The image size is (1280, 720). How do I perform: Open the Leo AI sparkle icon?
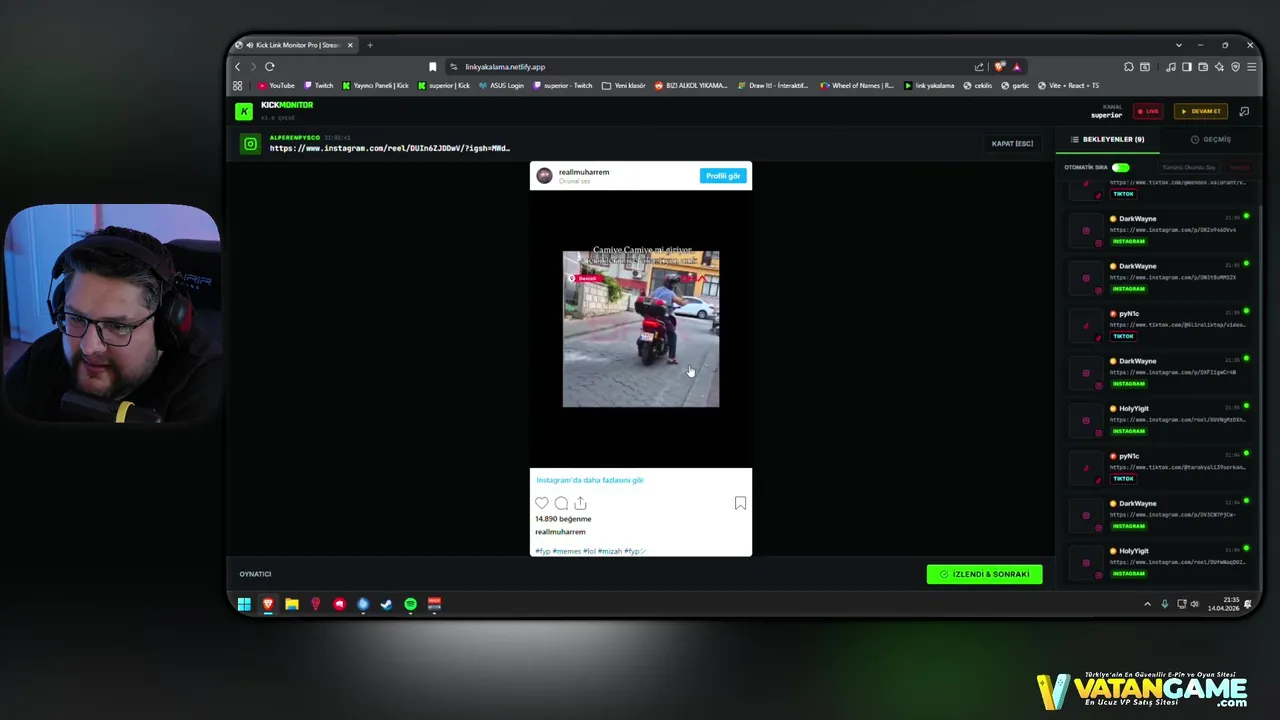(1219, 67)
